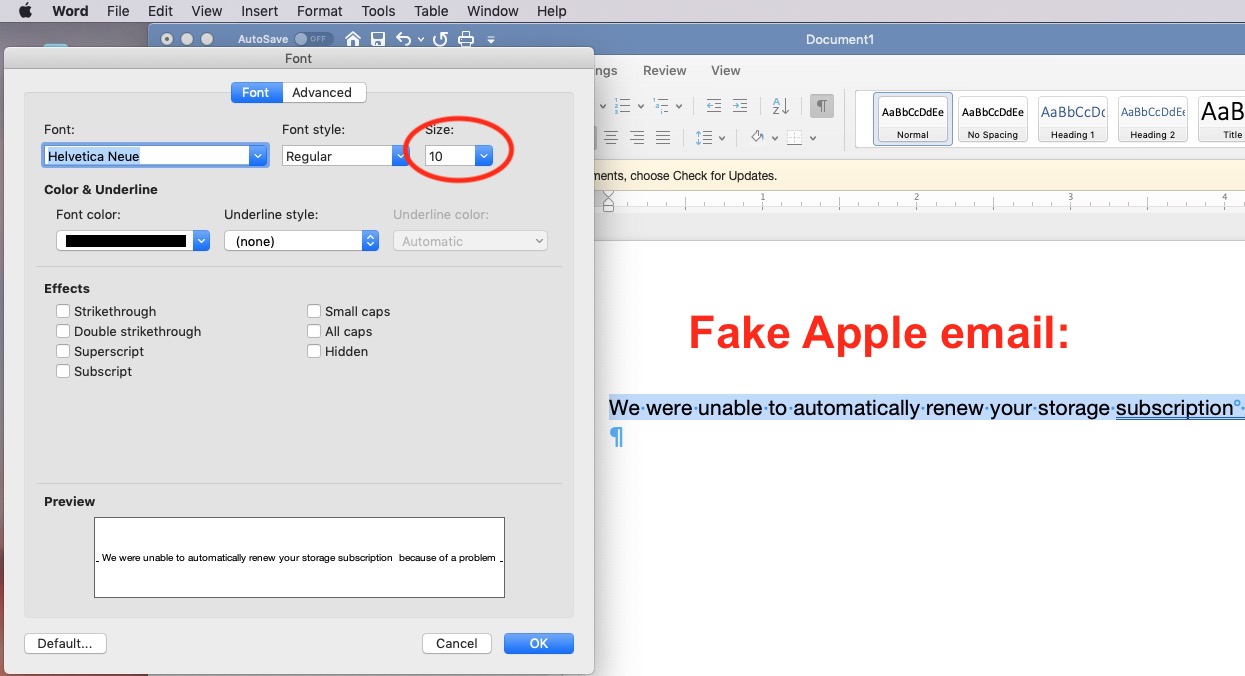Screen dimensions: 1245x676
Task: Turn on the Subscript effect
Action: point(64,371)
